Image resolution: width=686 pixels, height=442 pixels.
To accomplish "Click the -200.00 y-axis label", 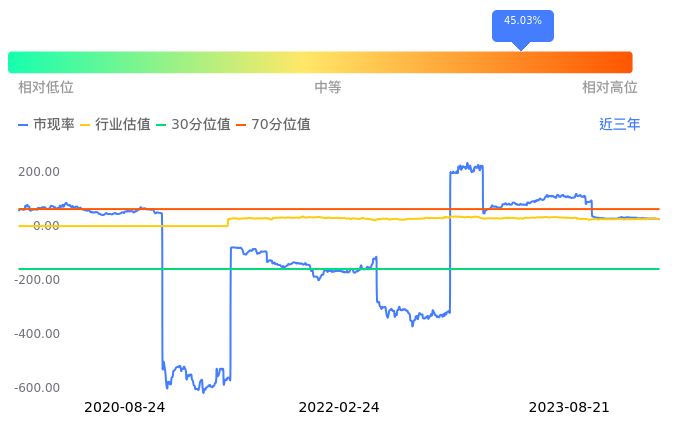I will pyautogui.click(x=37, y=280).
